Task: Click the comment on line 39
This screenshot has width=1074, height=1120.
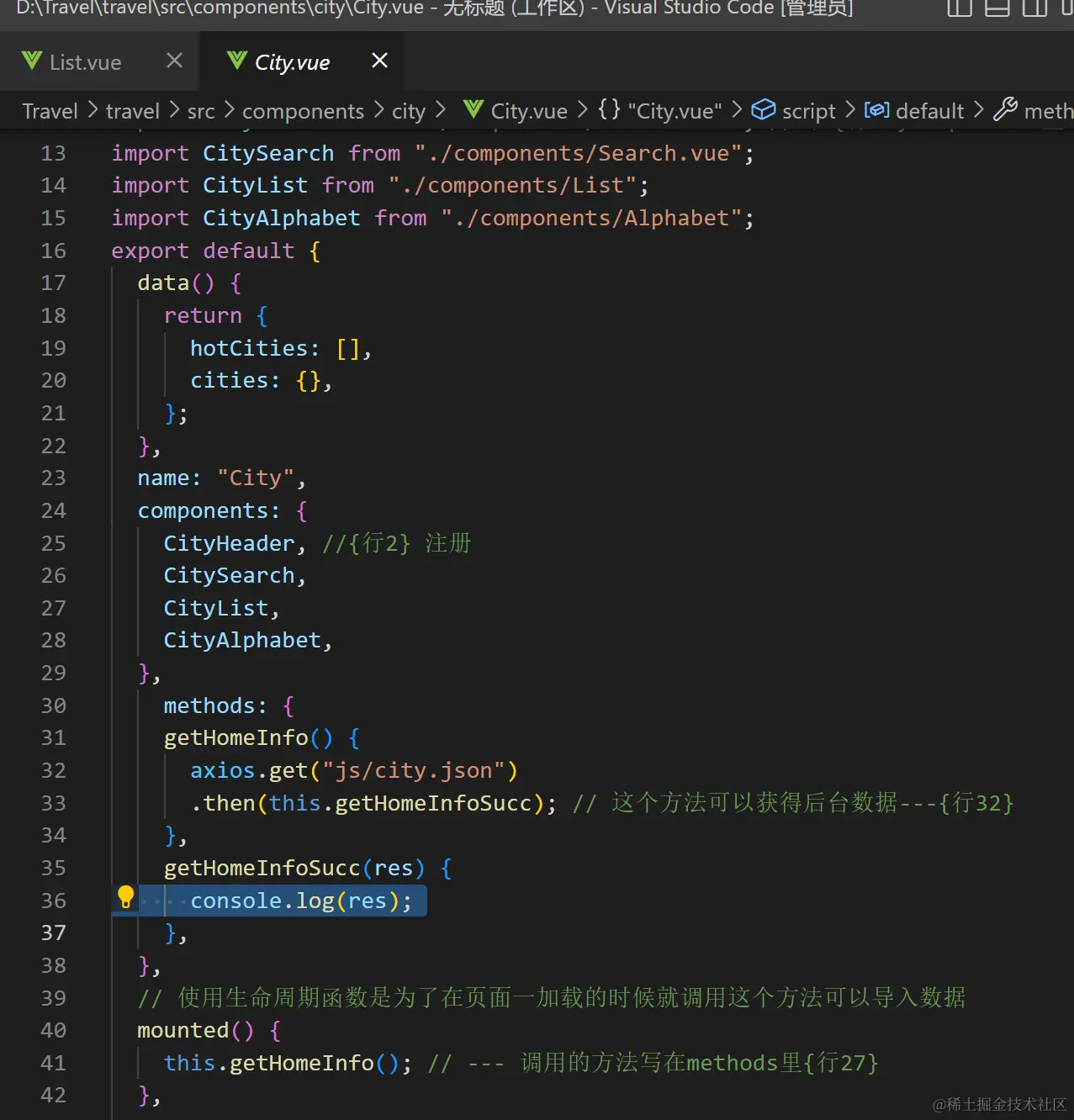Action: [x=552, y=997]
